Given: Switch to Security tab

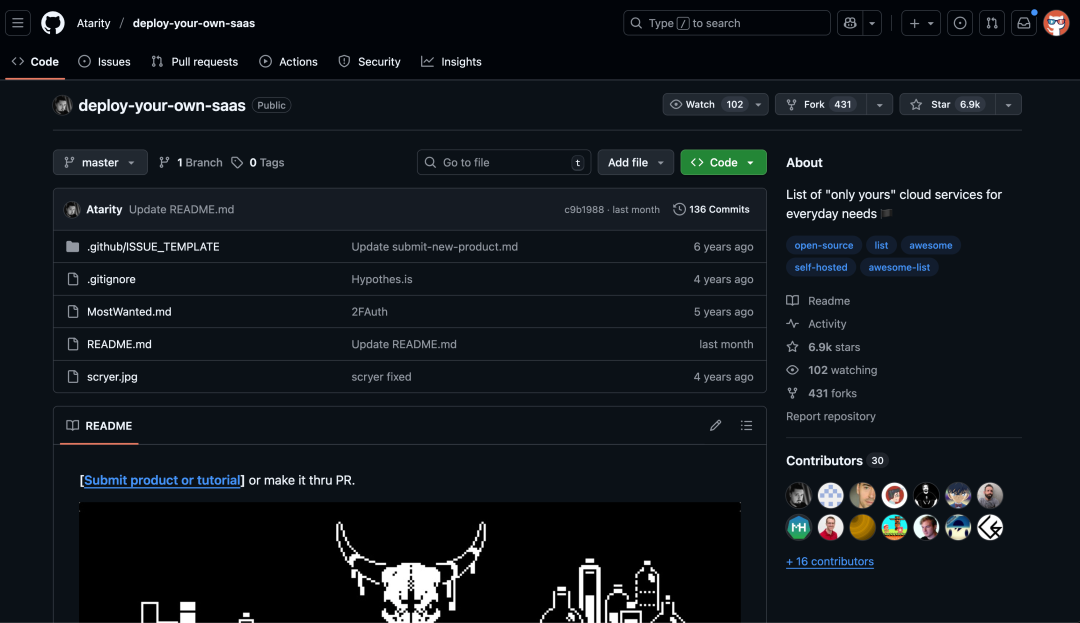Looking at the screenshot, I should [369, 61].
